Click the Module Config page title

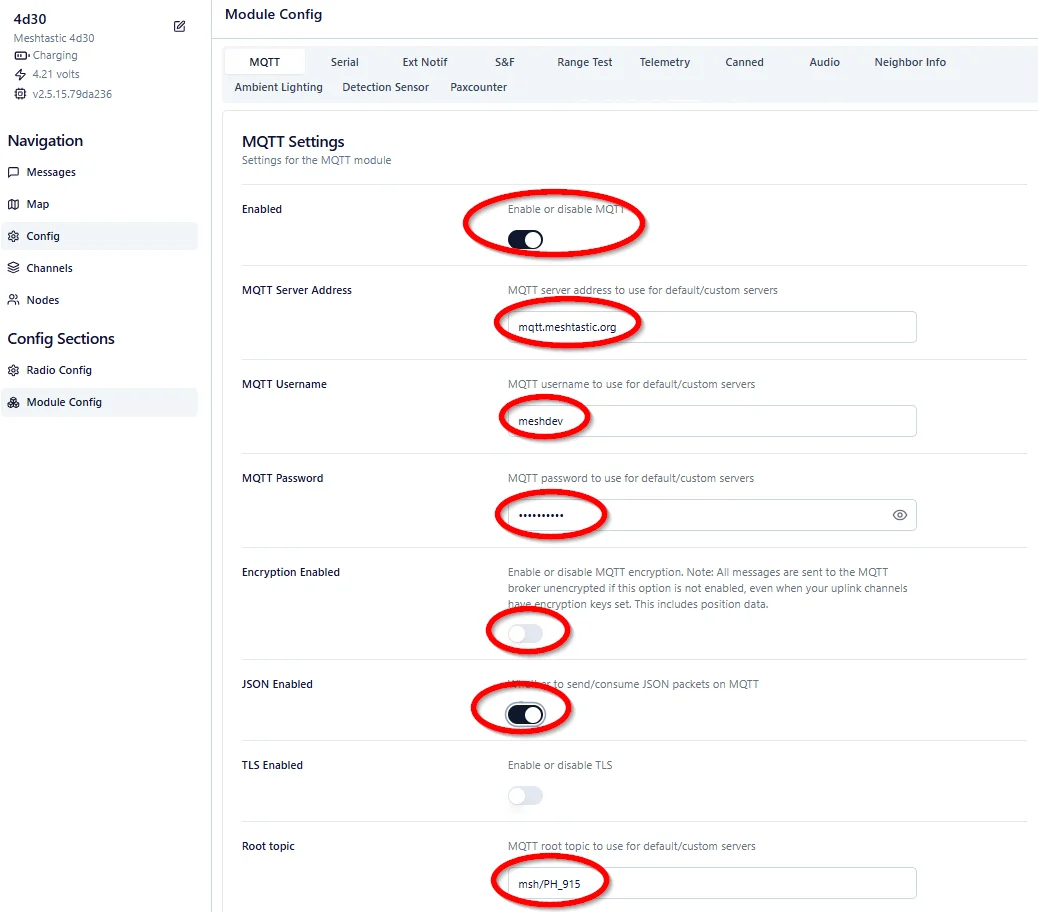click(273, 15)
